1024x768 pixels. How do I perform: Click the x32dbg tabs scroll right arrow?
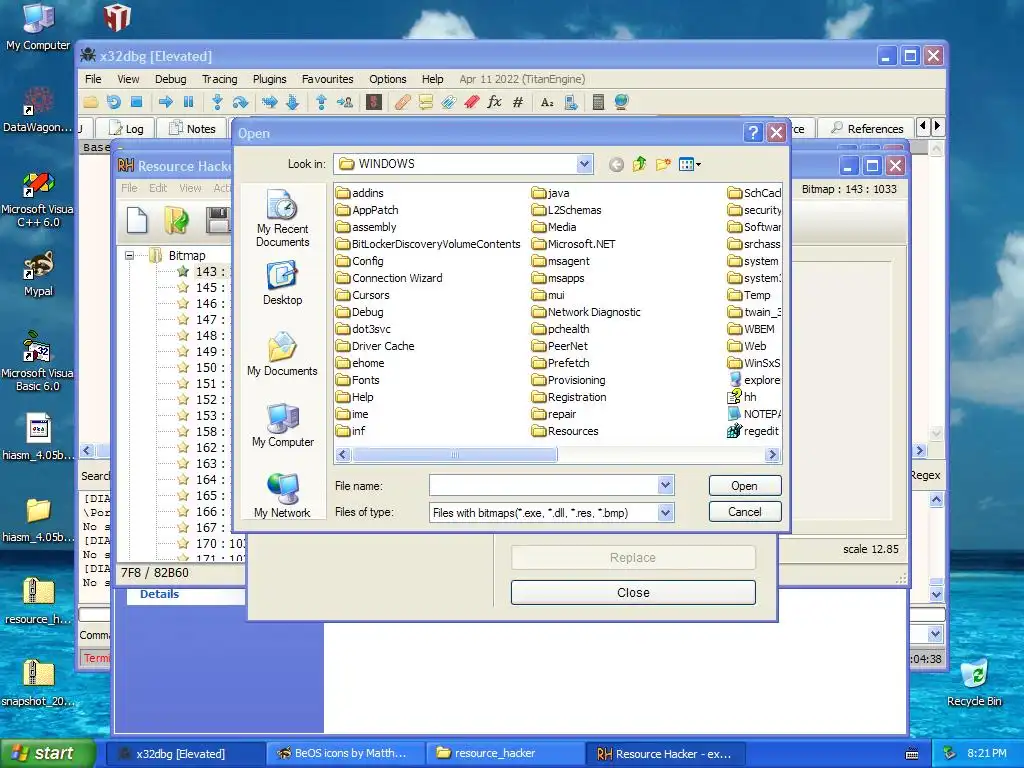[x=938, y=126]
